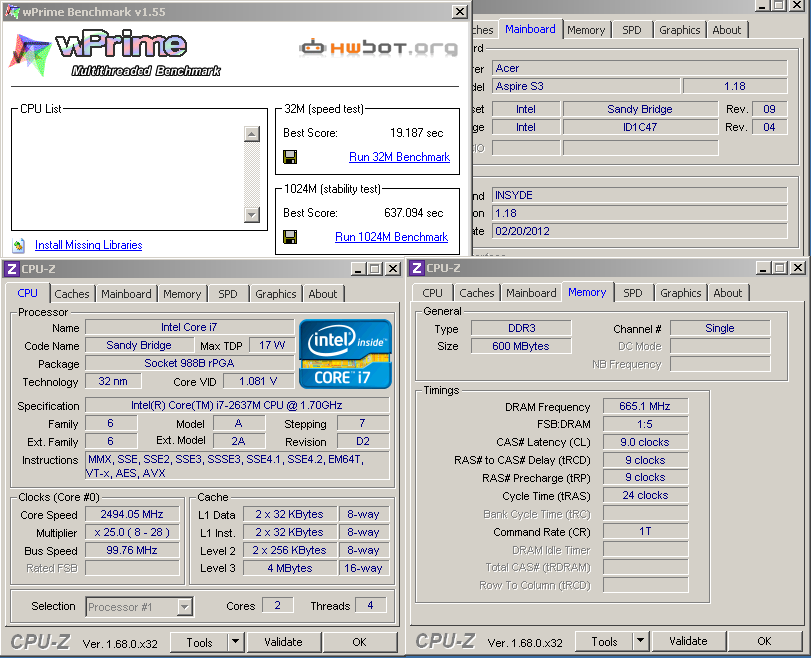Click the Multiplier x 25.0 value field
The image size is (811, 658).
click(x=132, y=532)
